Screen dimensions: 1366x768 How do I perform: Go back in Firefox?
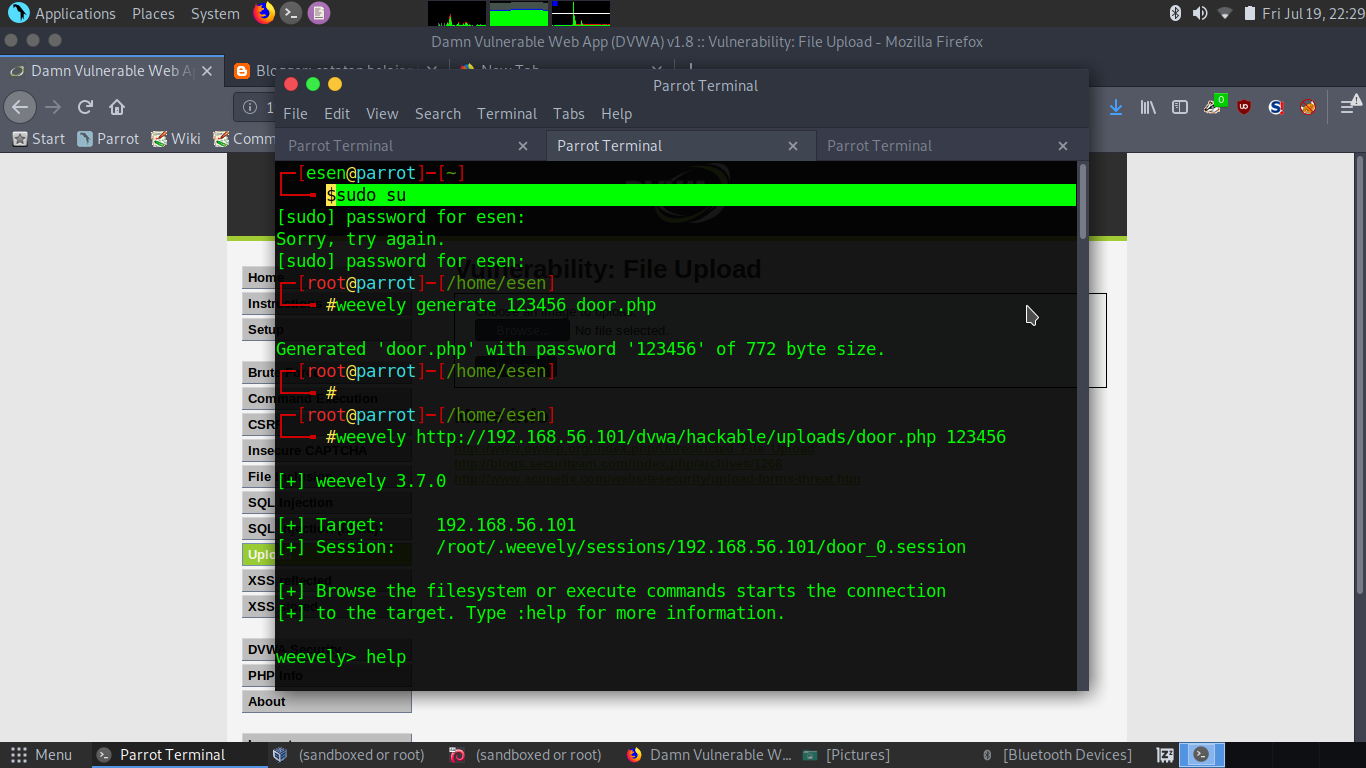(x=20, y=107)
